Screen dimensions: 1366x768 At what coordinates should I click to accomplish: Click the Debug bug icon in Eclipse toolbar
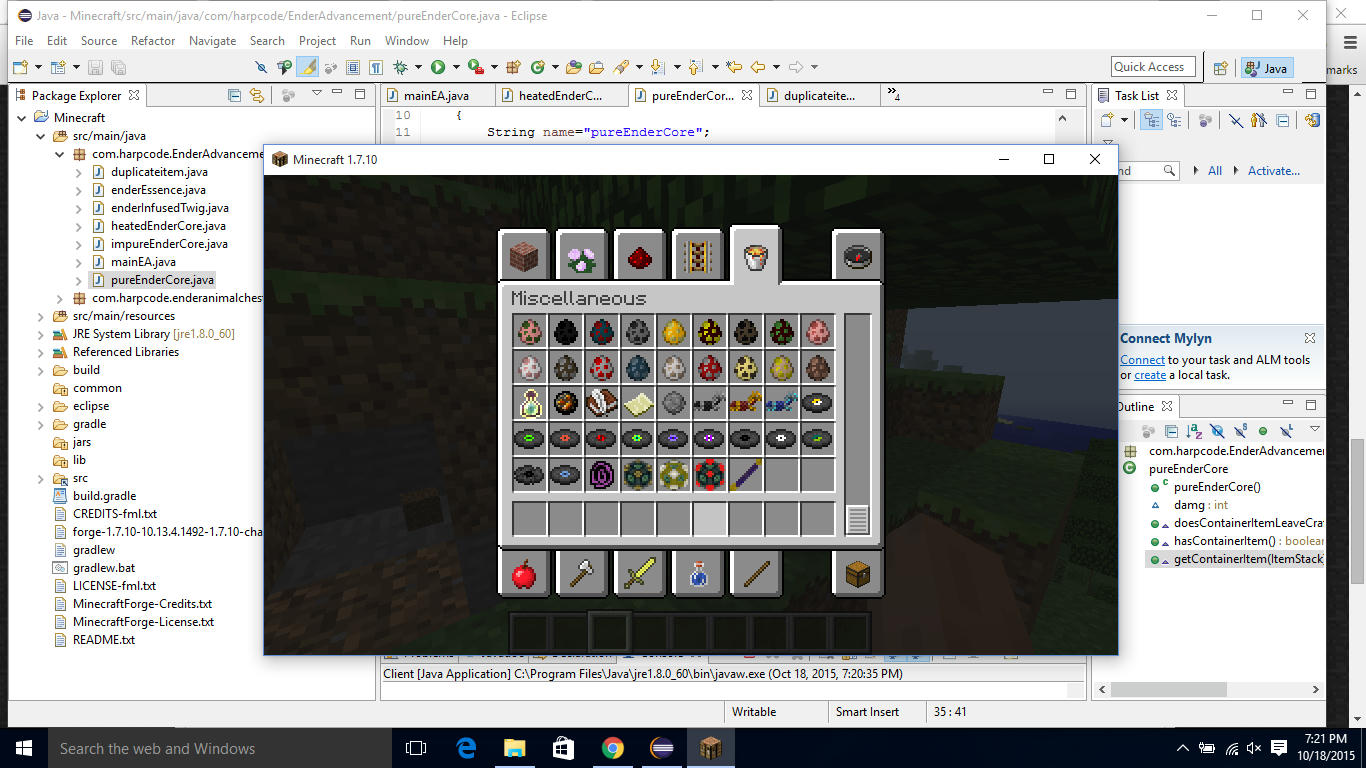401,67
